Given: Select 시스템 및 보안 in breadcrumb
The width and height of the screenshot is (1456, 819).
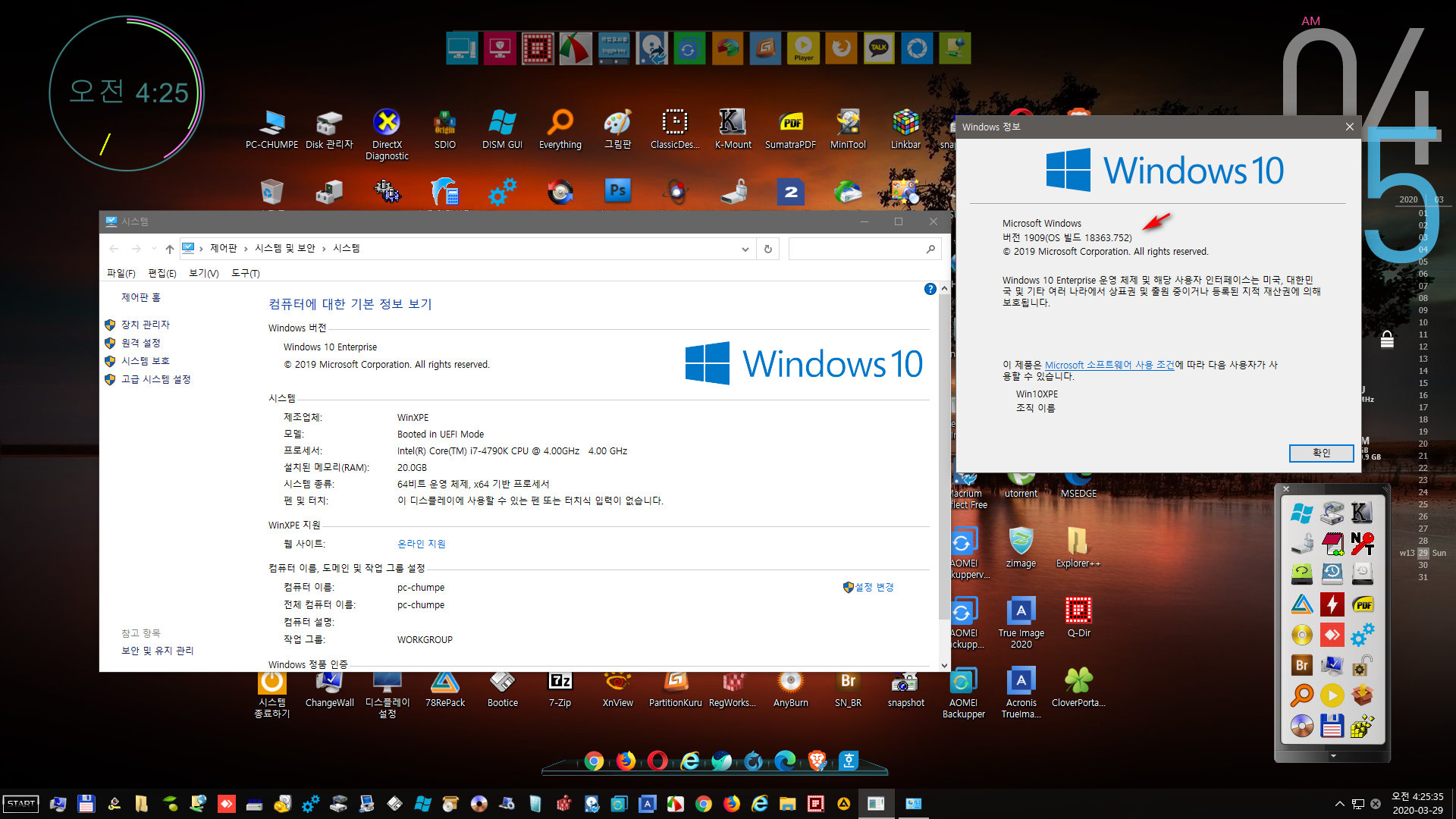Looking at the screenshot, I should 285,249.
